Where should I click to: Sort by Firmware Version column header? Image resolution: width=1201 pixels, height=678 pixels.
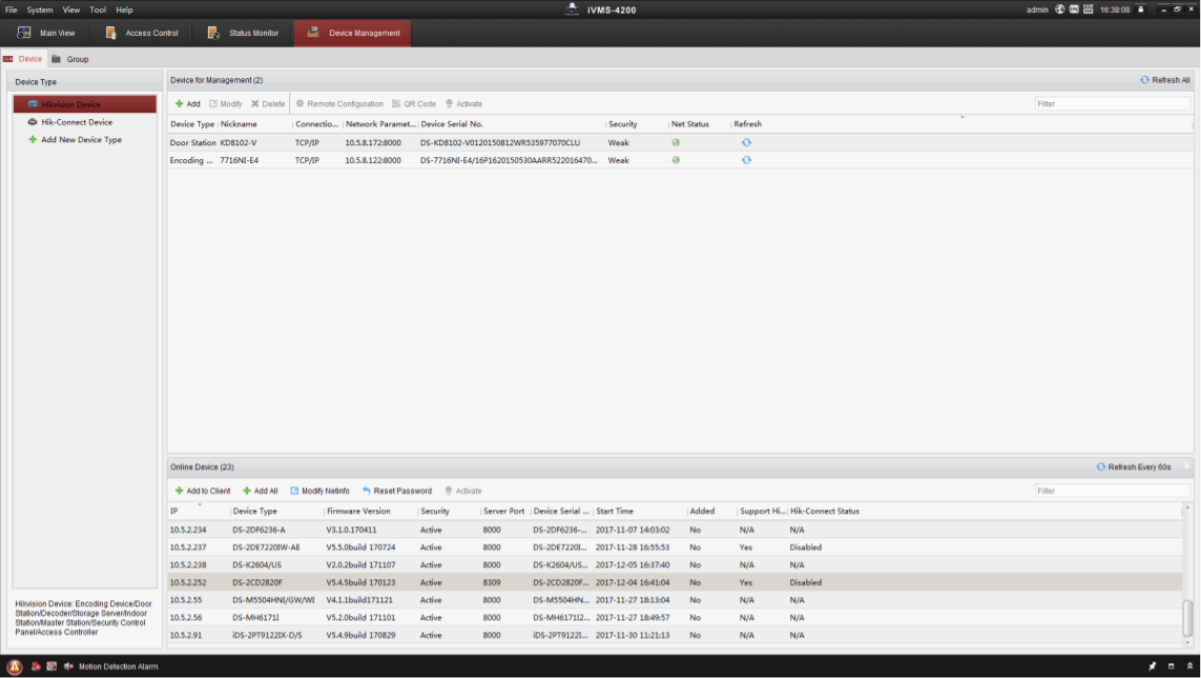point(370,511)
